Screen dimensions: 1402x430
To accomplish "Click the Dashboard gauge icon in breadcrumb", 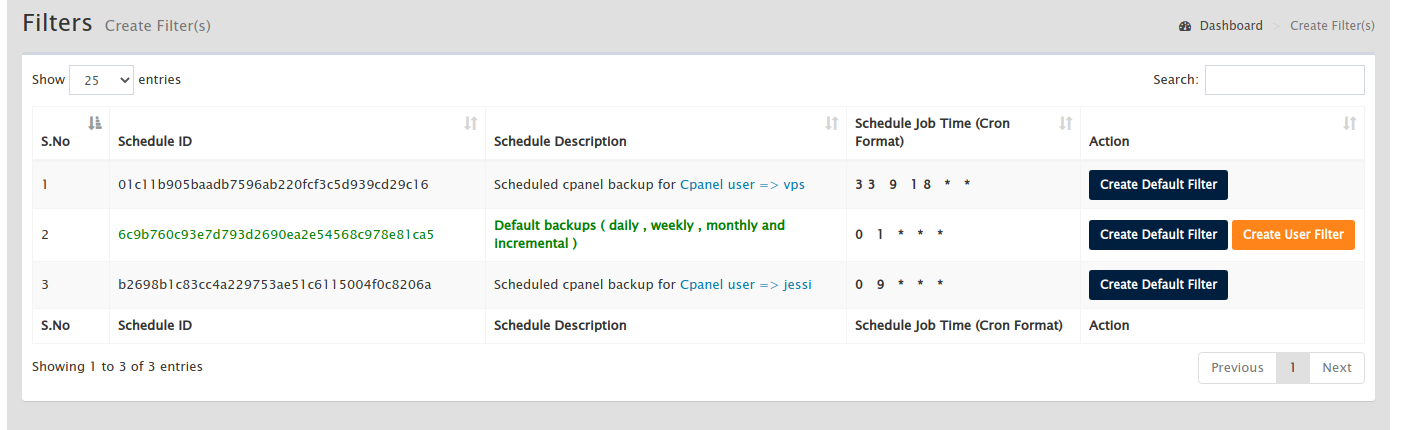I will (x=1185, y=26).
